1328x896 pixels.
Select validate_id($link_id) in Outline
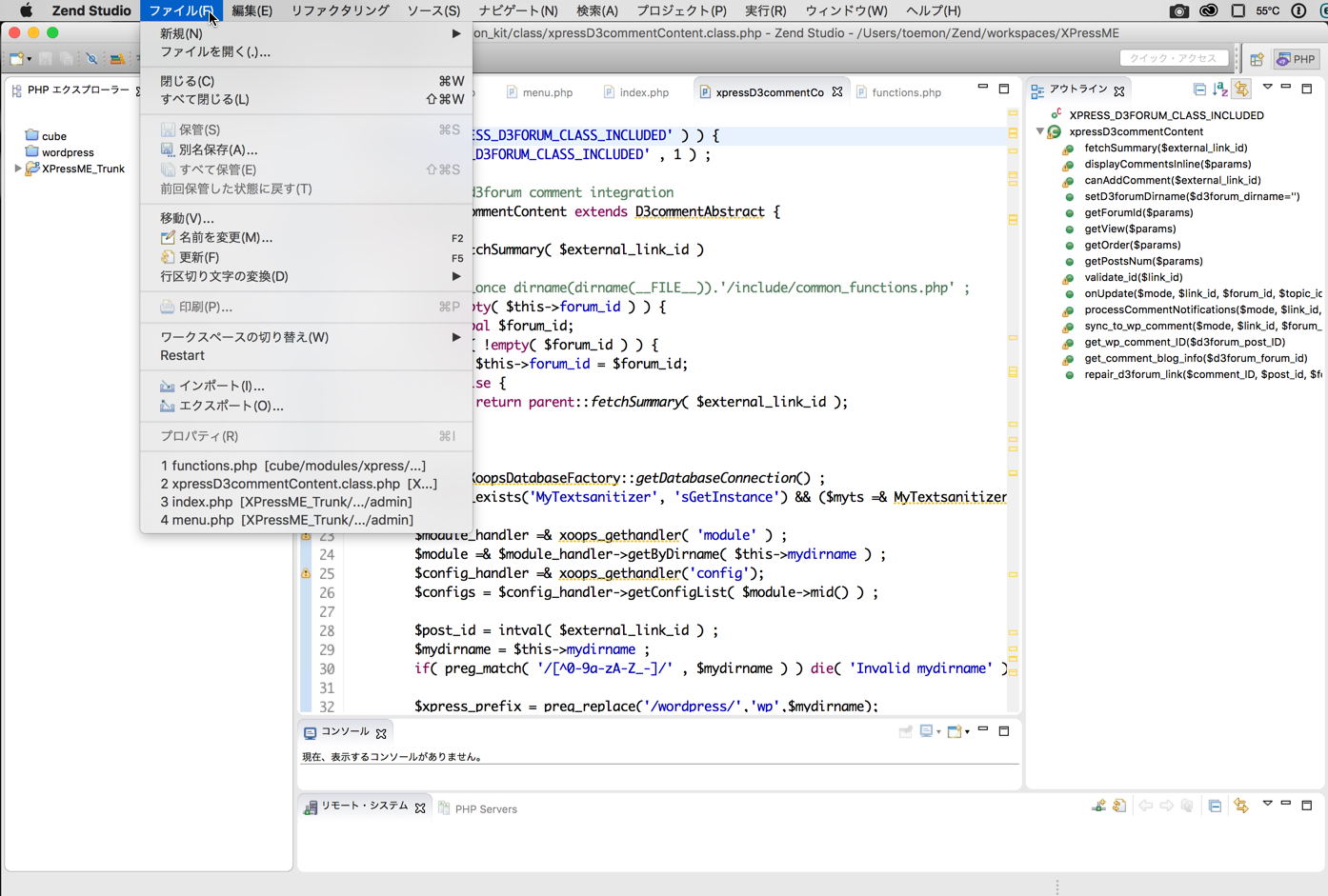tap(1134, 277)
